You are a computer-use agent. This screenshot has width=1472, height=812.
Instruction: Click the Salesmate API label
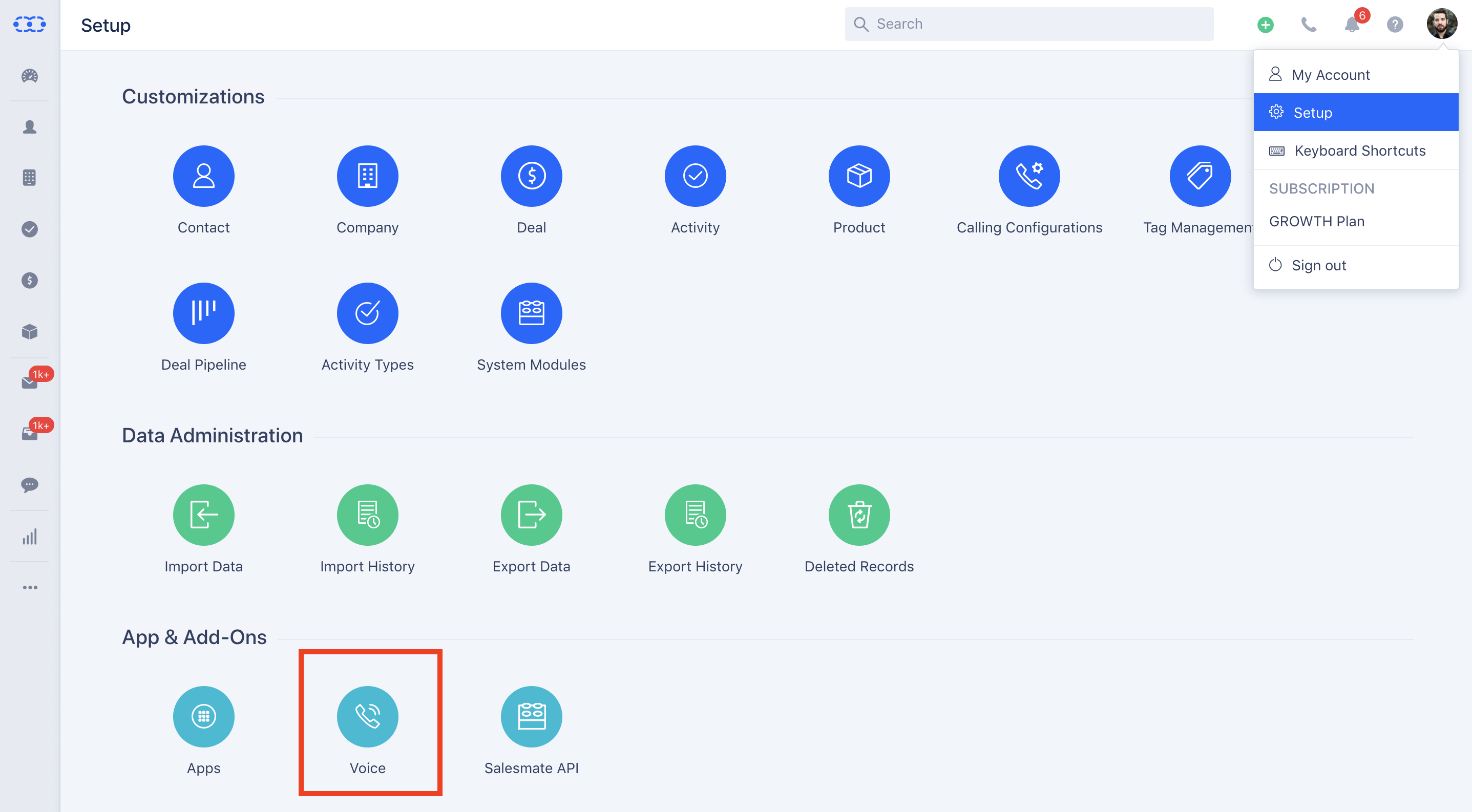532,767
